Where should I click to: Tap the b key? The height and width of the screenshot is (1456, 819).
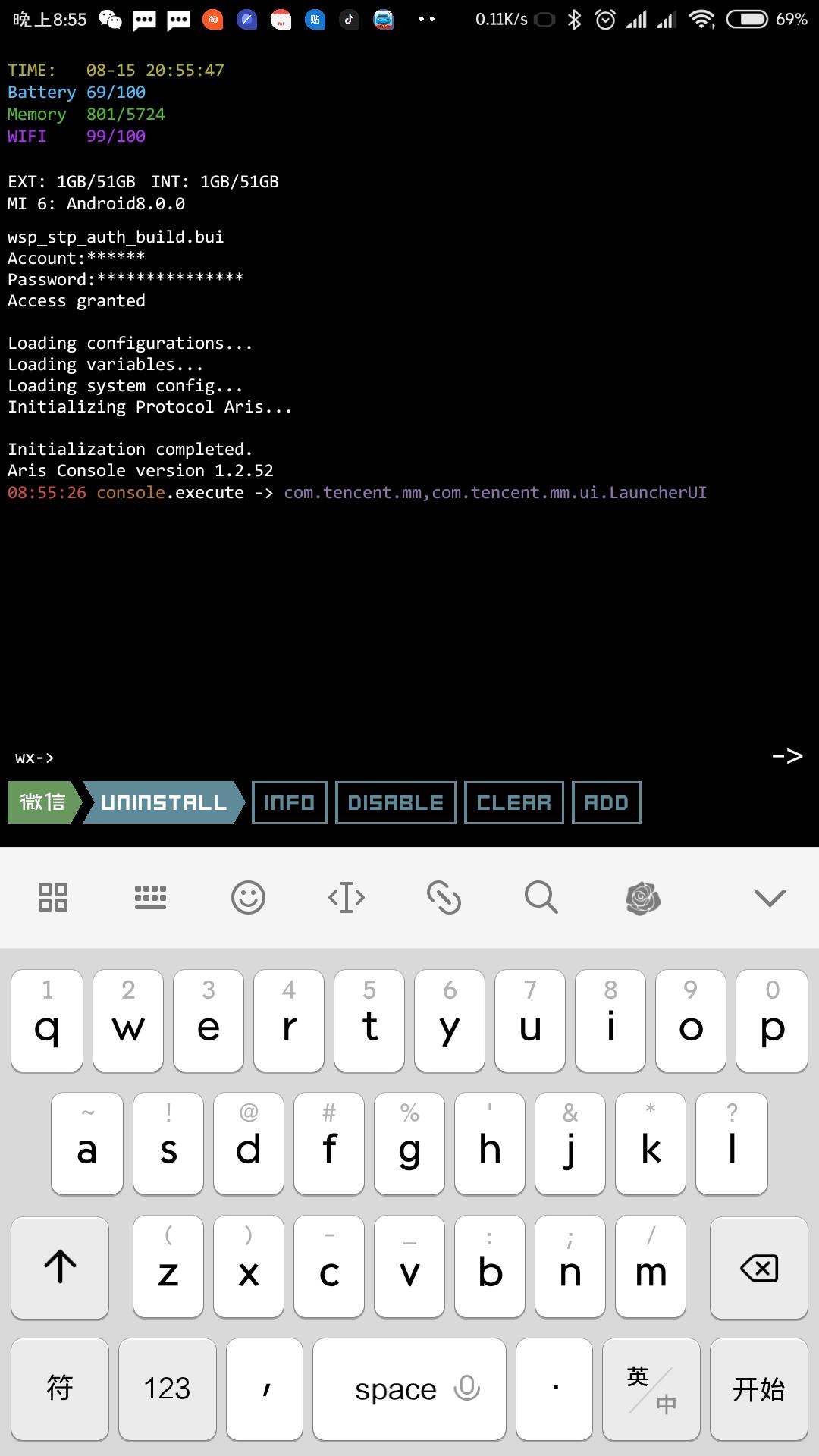490,1266
